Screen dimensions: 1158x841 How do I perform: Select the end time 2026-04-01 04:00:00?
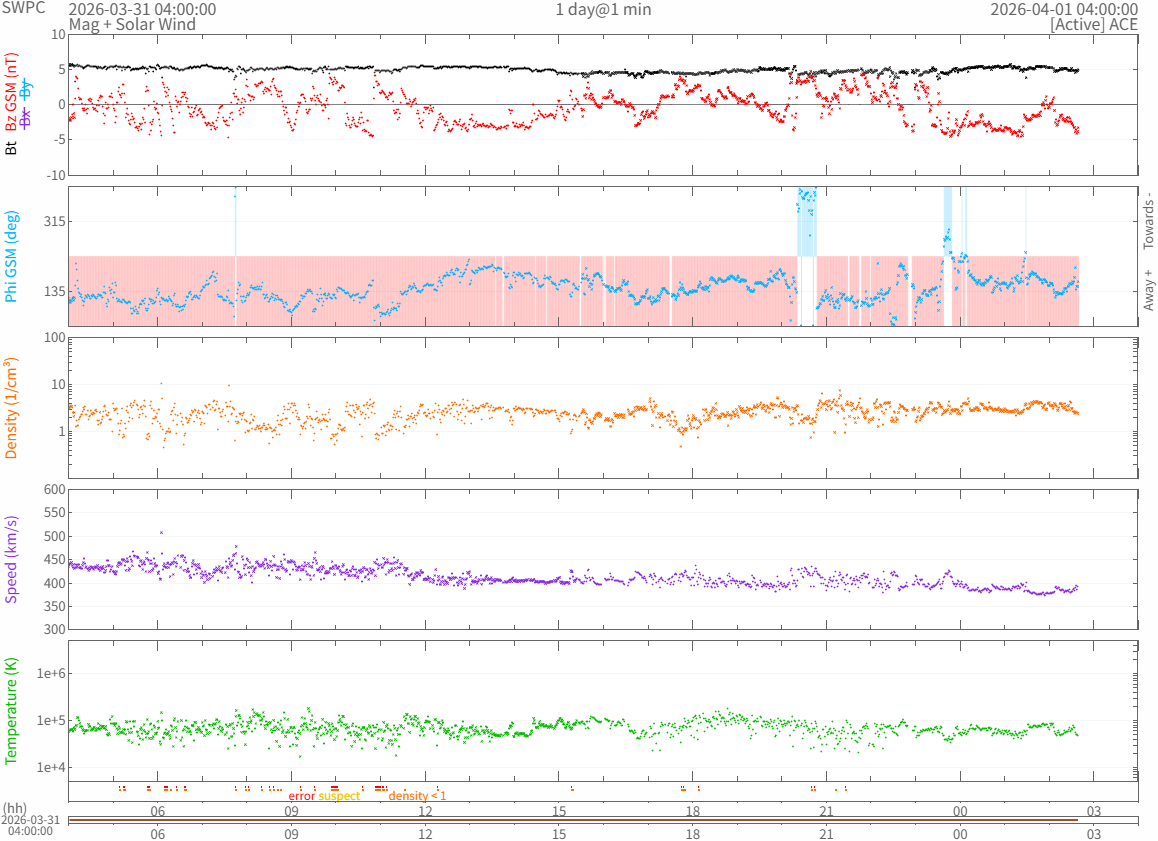click(1063, 10)
